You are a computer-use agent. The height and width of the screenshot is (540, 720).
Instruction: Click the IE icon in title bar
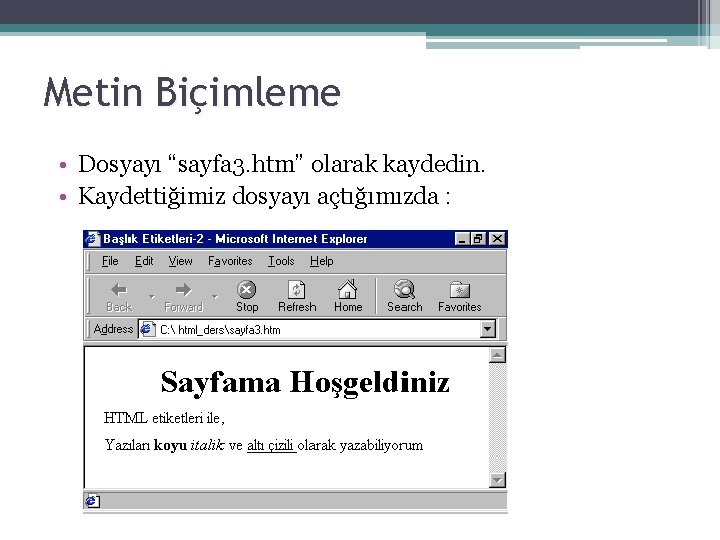point(93,239)
